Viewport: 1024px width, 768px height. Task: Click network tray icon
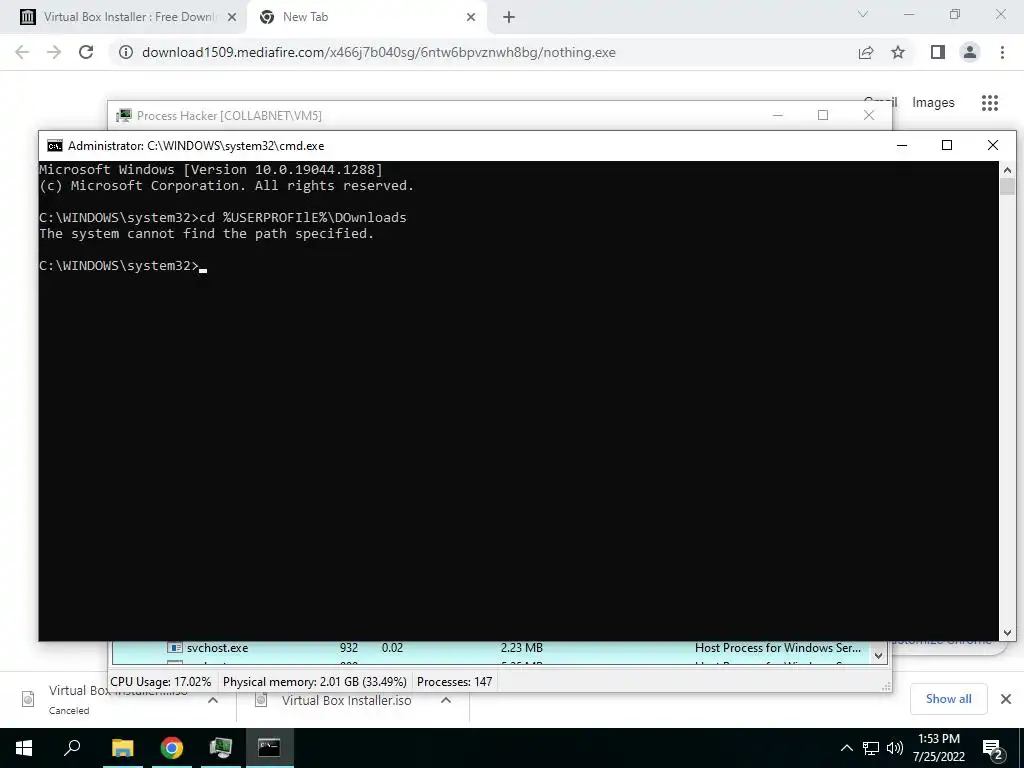point(871,748)
